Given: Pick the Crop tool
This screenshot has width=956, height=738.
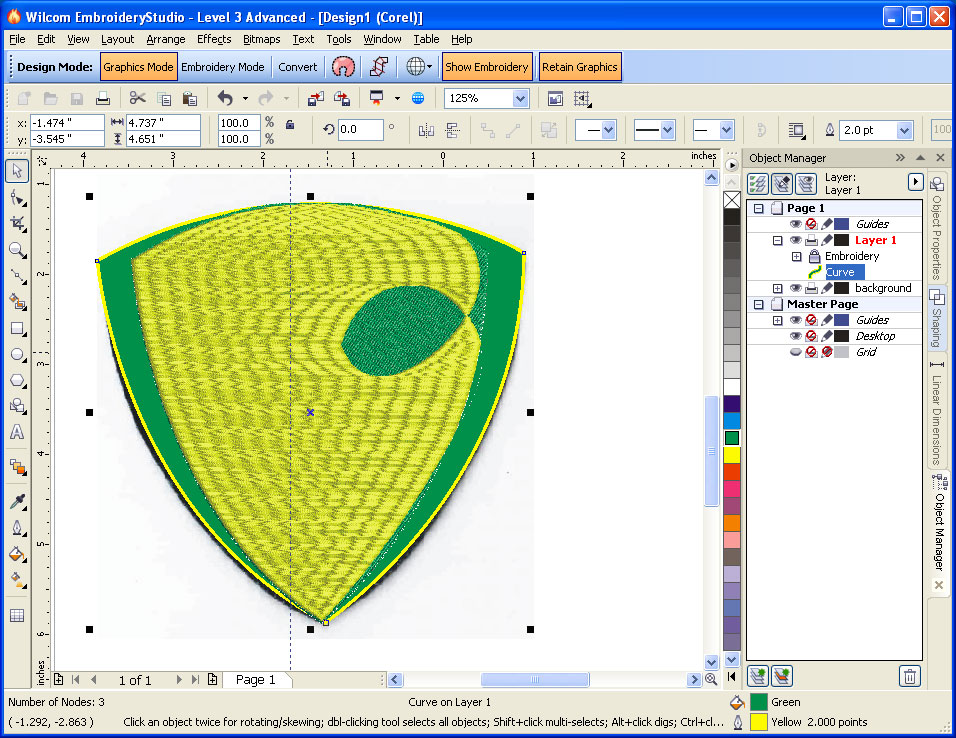Looking at the screenshot, I should (x=17, y=224).
